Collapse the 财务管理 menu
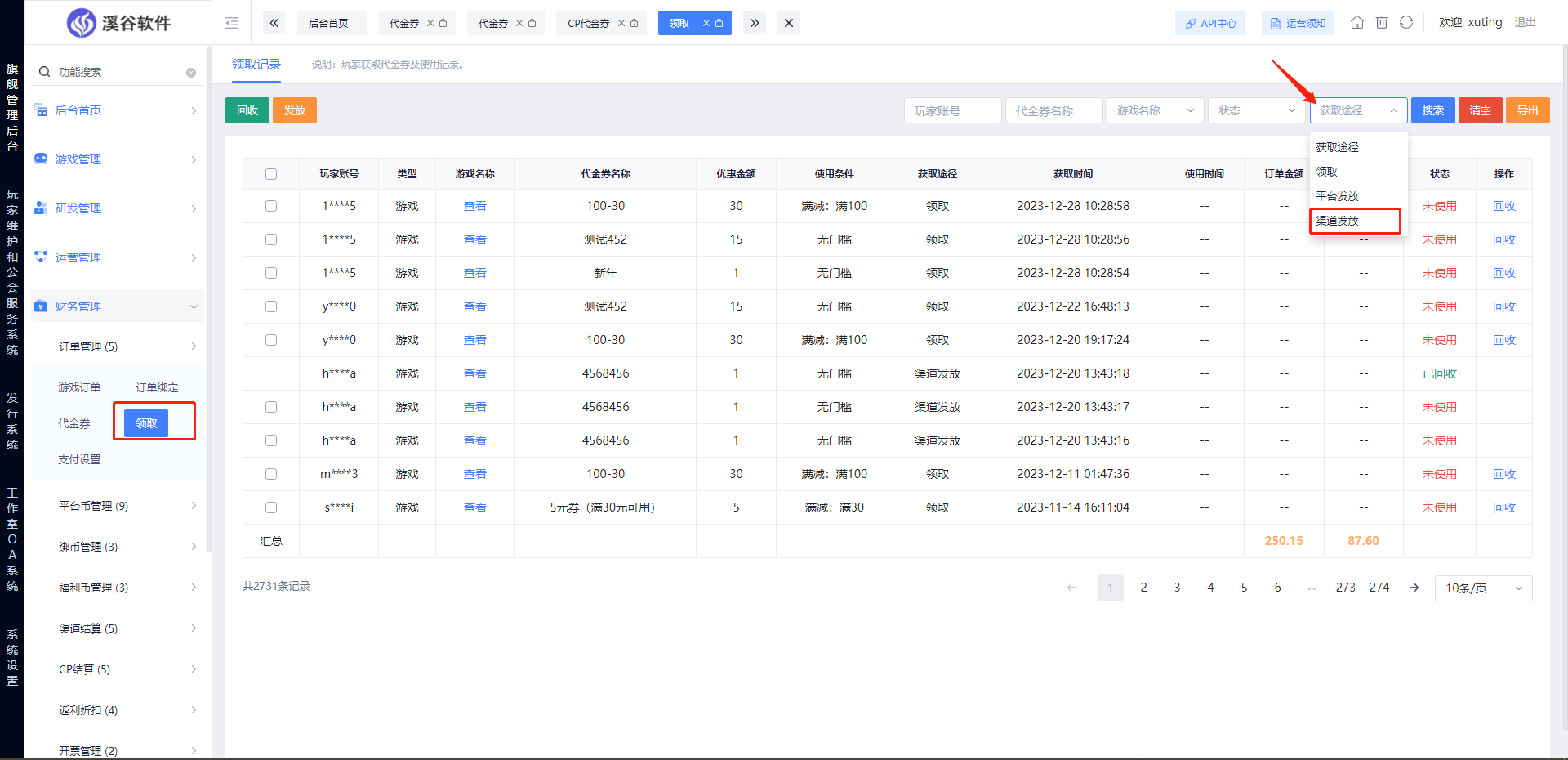This screenshot has height=760, width=1568. (x=118, y=306)
